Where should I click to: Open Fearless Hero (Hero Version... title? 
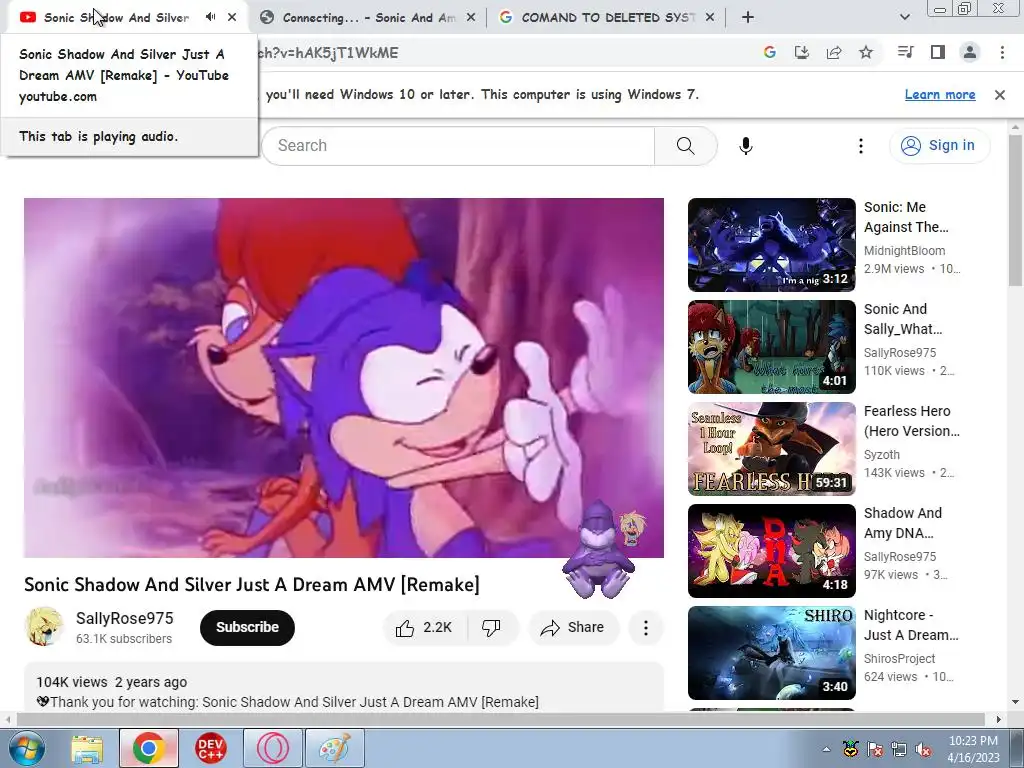(x=912, y=421)
